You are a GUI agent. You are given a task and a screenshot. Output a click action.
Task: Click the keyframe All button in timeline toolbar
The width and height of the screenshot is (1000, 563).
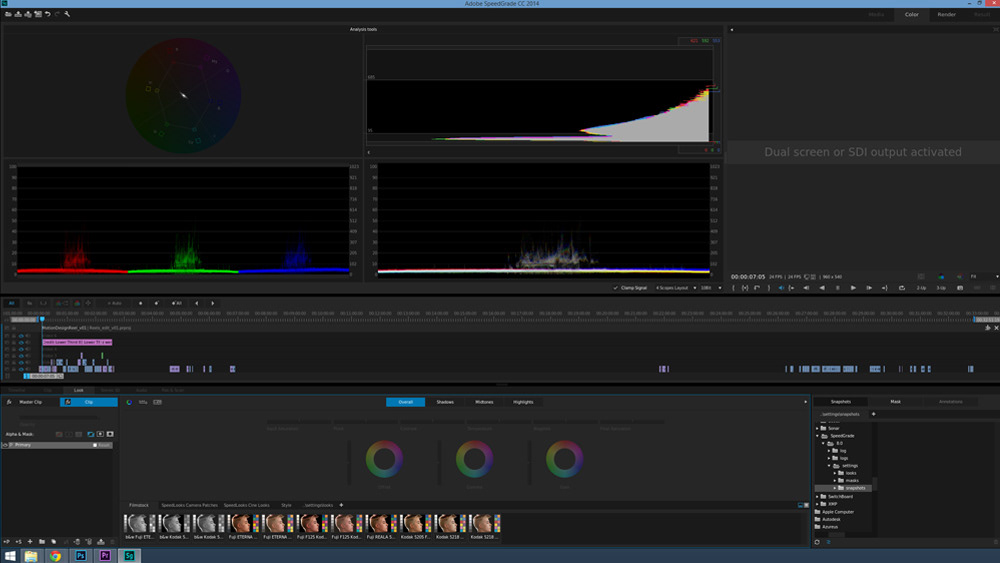177,303
